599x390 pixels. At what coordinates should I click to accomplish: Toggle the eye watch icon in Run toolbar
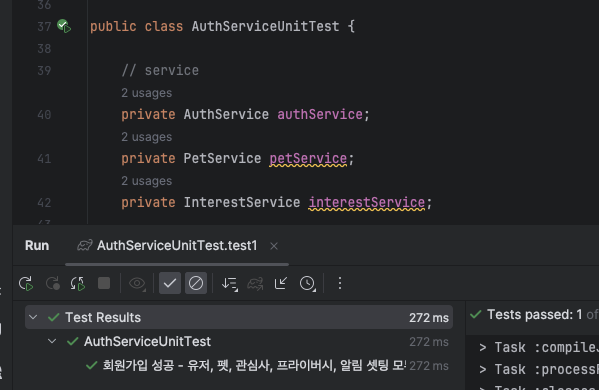point(137,283)
